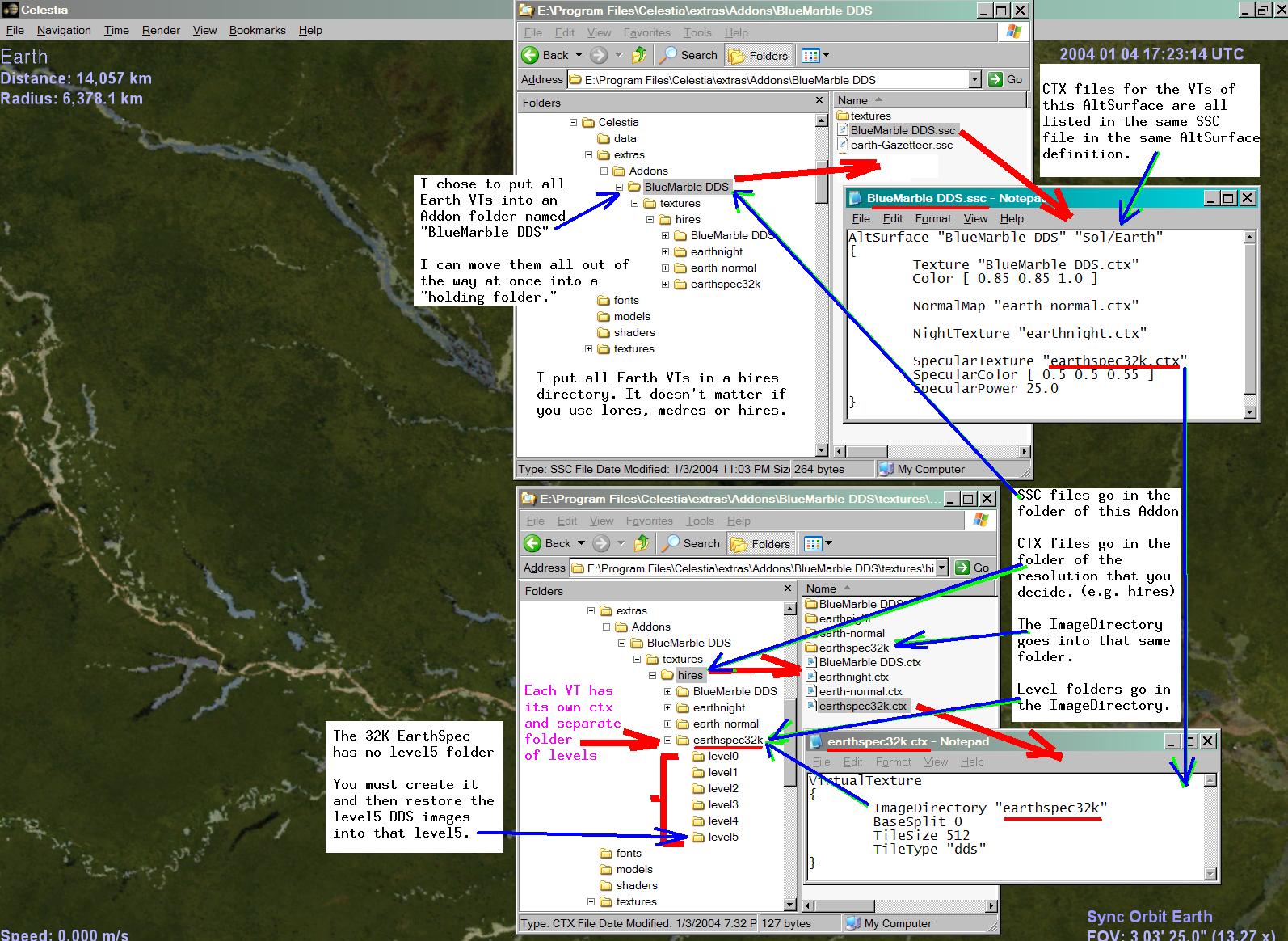Close Folders pane in lower Explorer window
This screenshot has height=941, width=1288.
click(789, 589)
